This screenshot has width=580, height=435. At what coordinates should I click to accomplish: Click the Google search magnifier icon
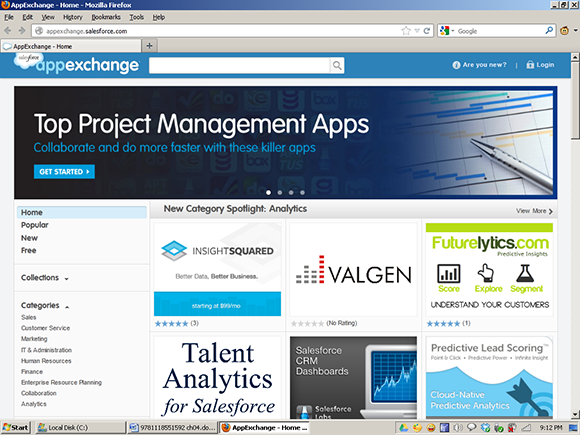pos(549,30)
